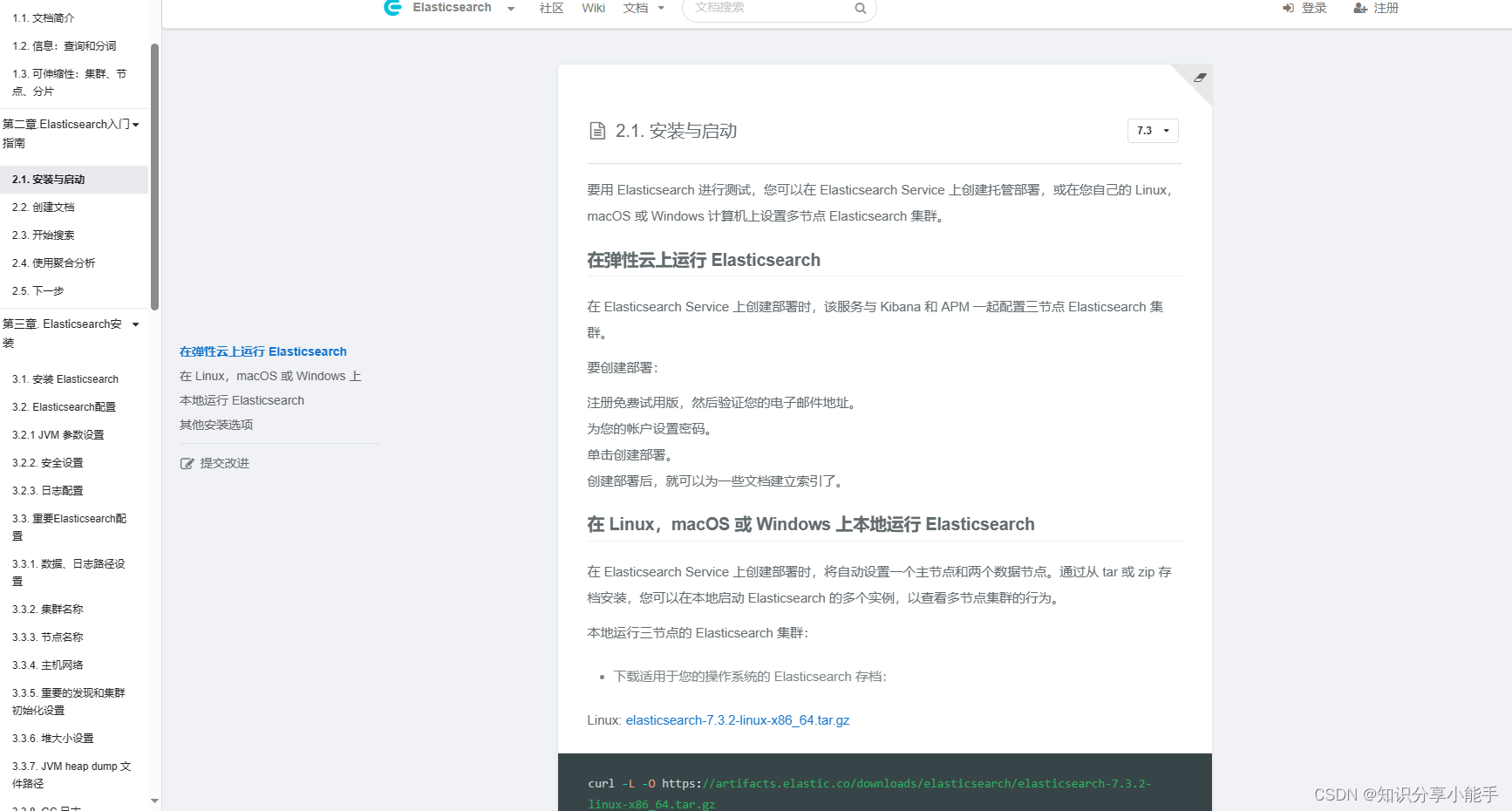Click the 注册 register link text
Viewport: 1512px width, 811px height.
pyautogui.click(x=1386, y=8)
